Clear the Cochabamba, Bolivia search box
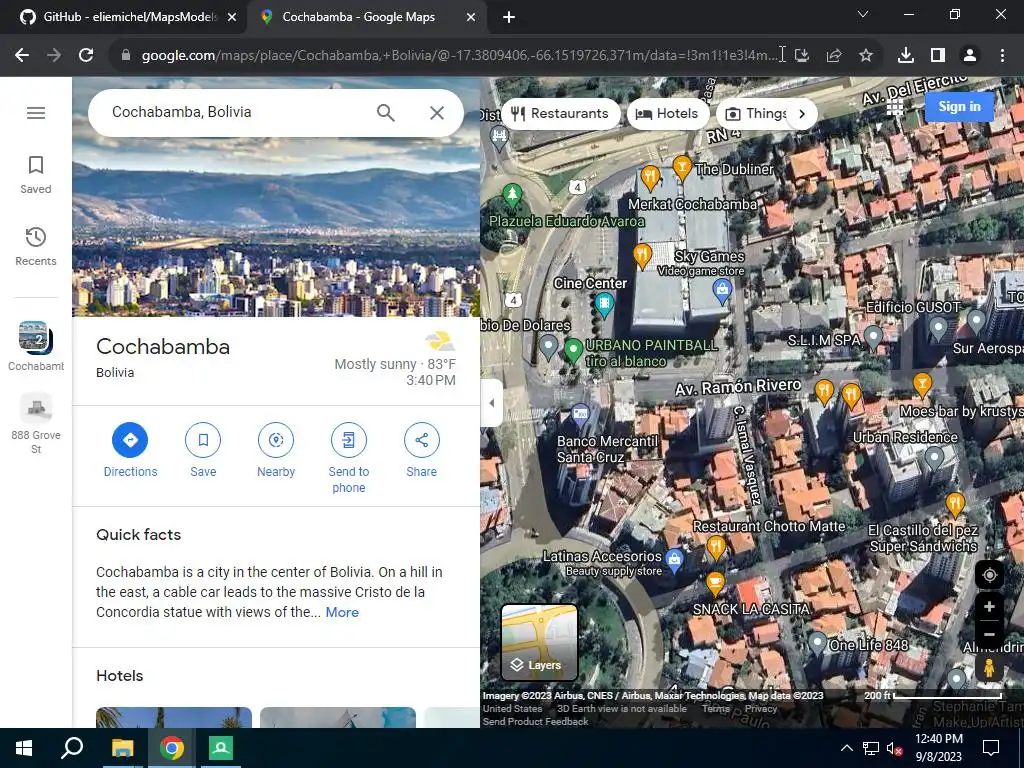The width and height of the screenshot is (1024, 768). (437, 113)
